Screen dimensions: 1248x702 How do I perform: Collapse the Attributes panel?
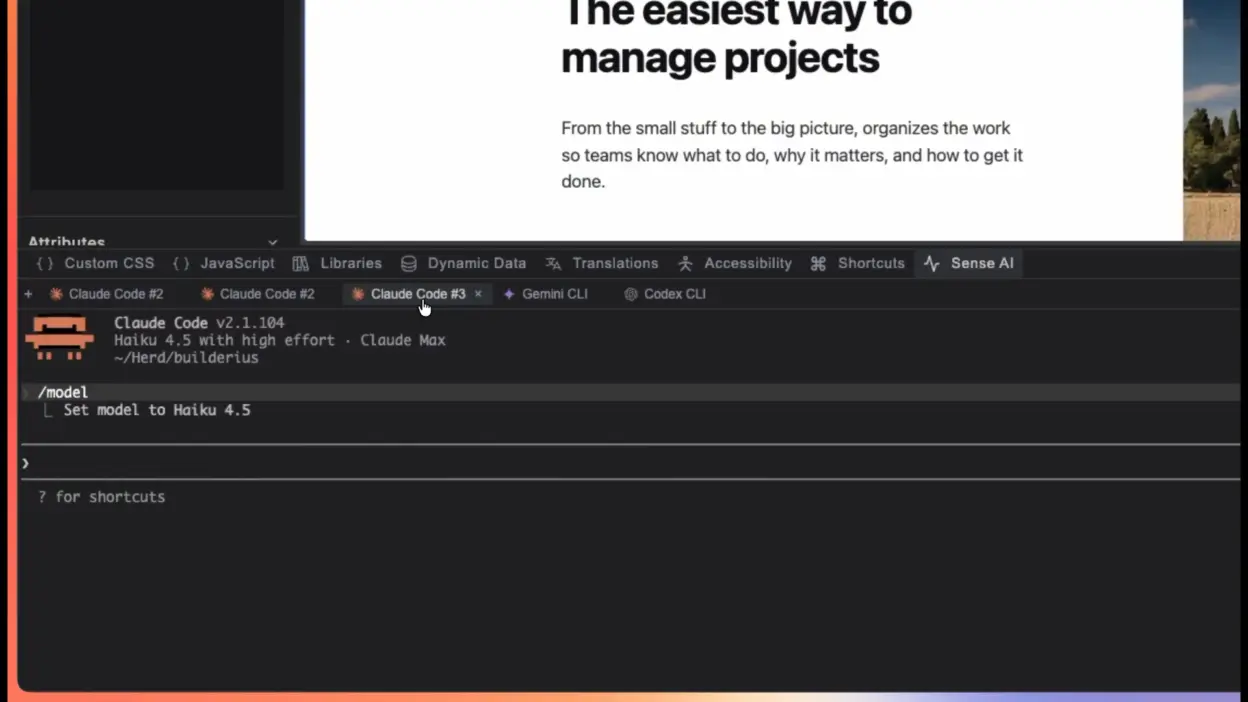(271, 241)
